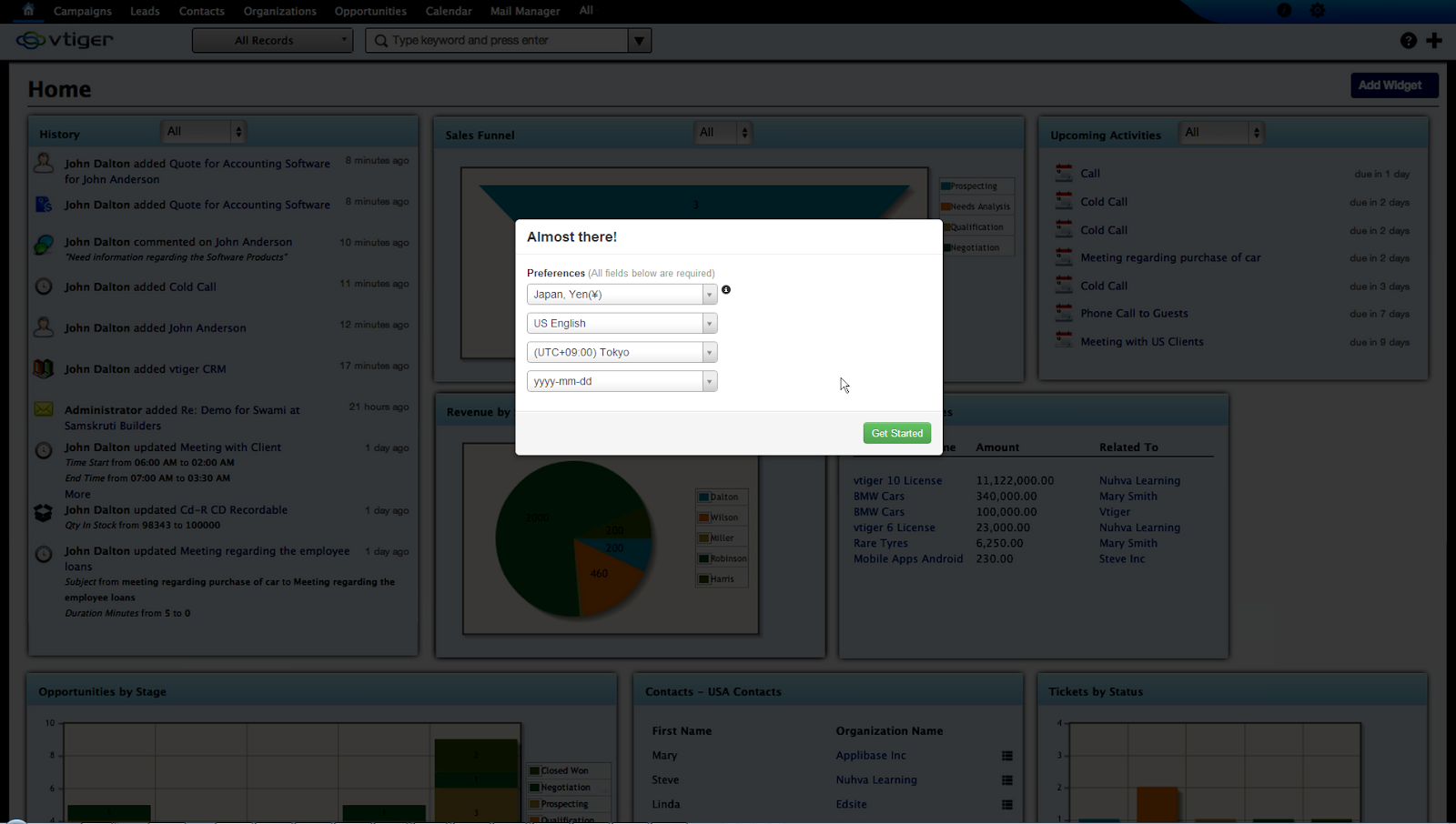Click the 'Needs Analysis' legend color swatch
This screenshot has height=824, width=1456.
tap(946, 206)
